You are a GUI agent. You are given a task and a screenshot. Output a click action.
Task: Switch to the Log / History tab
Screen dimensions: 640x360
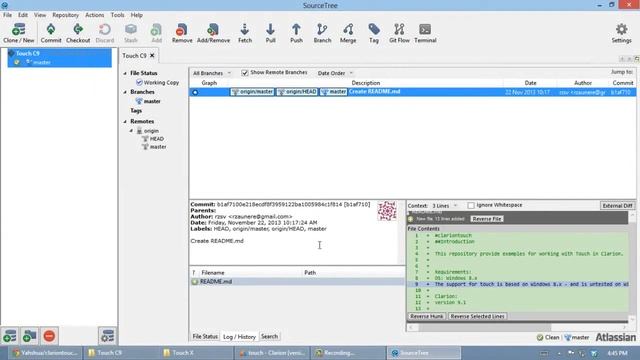239,337
